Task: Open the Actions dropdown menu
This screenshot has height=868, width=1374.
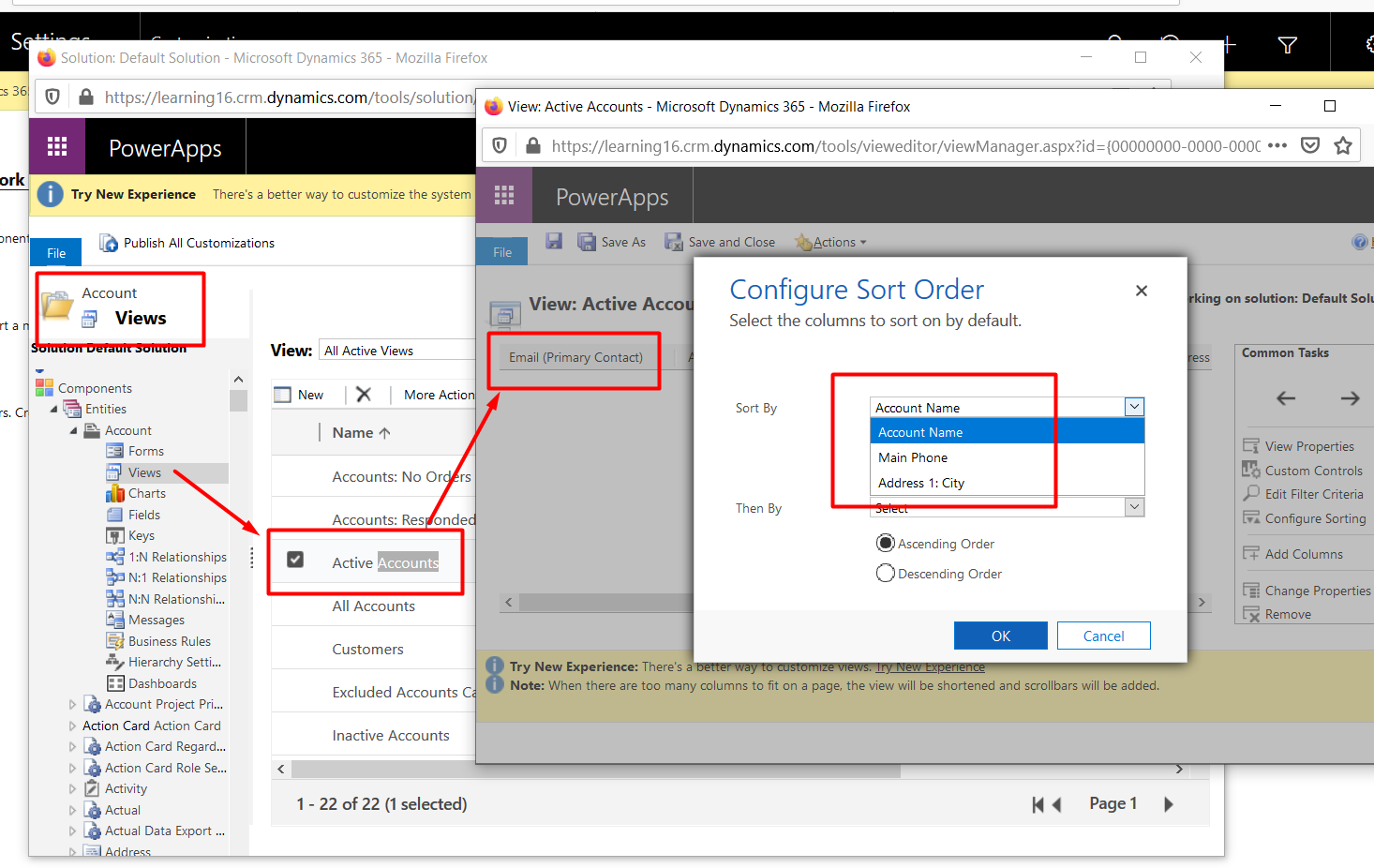Action: point(831,242)
